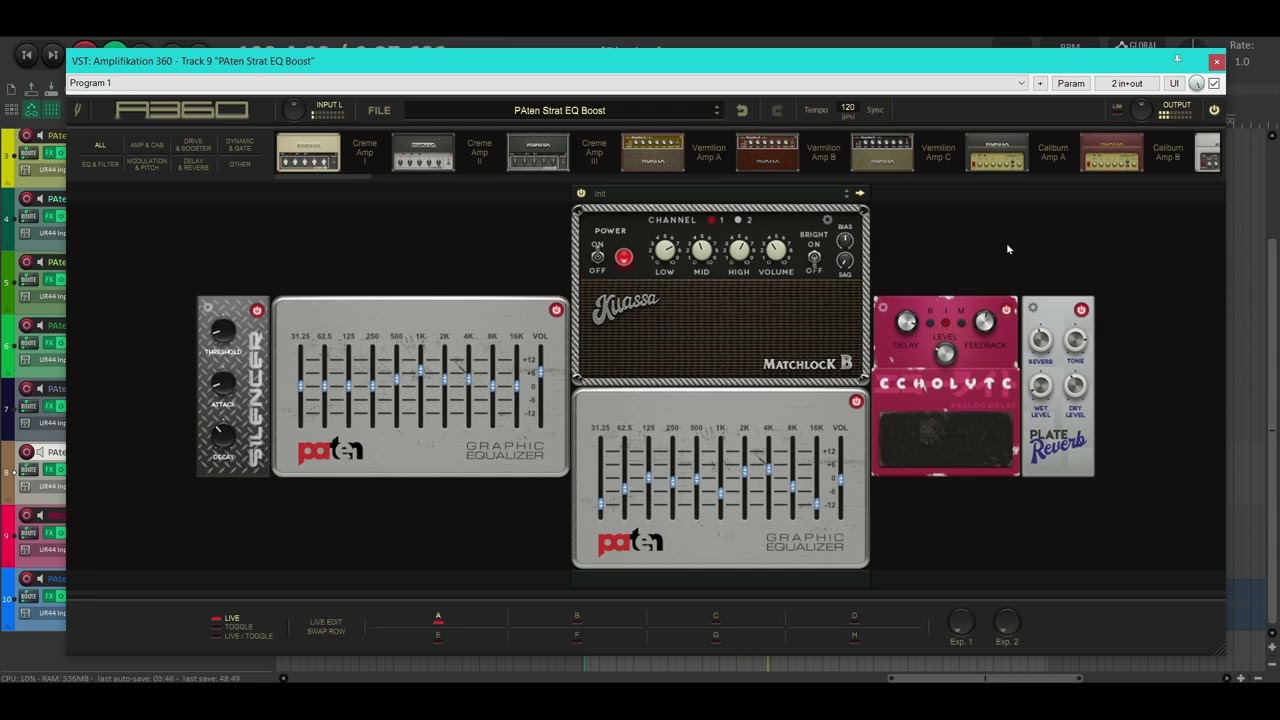This screenshot has height=720, width=1280.
Task: Toggle the Echolyte delay pedal power
Action: click(1007, 310)
